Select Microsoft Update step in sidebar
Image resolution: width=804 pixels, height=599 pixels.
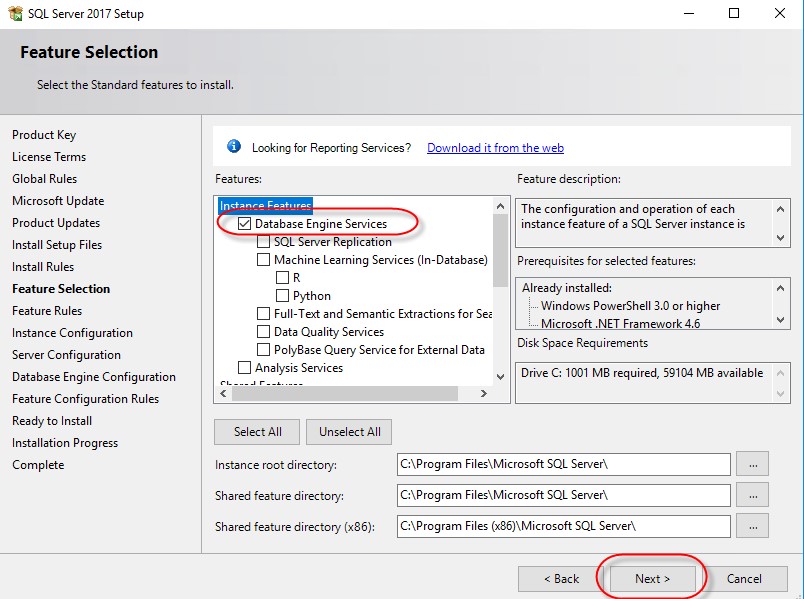coord(58,201)
